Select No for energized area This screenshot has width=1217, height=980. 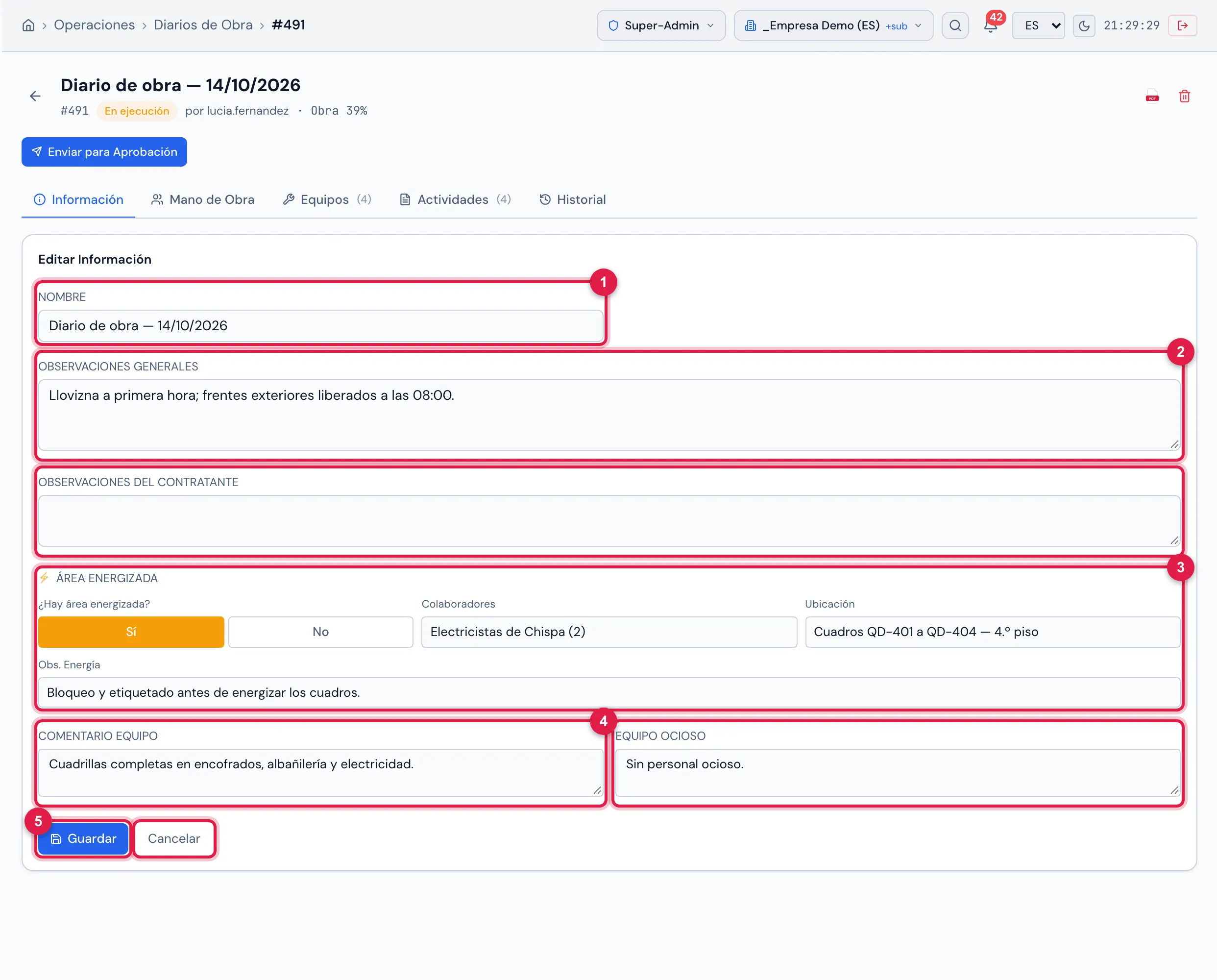point(320,632)
